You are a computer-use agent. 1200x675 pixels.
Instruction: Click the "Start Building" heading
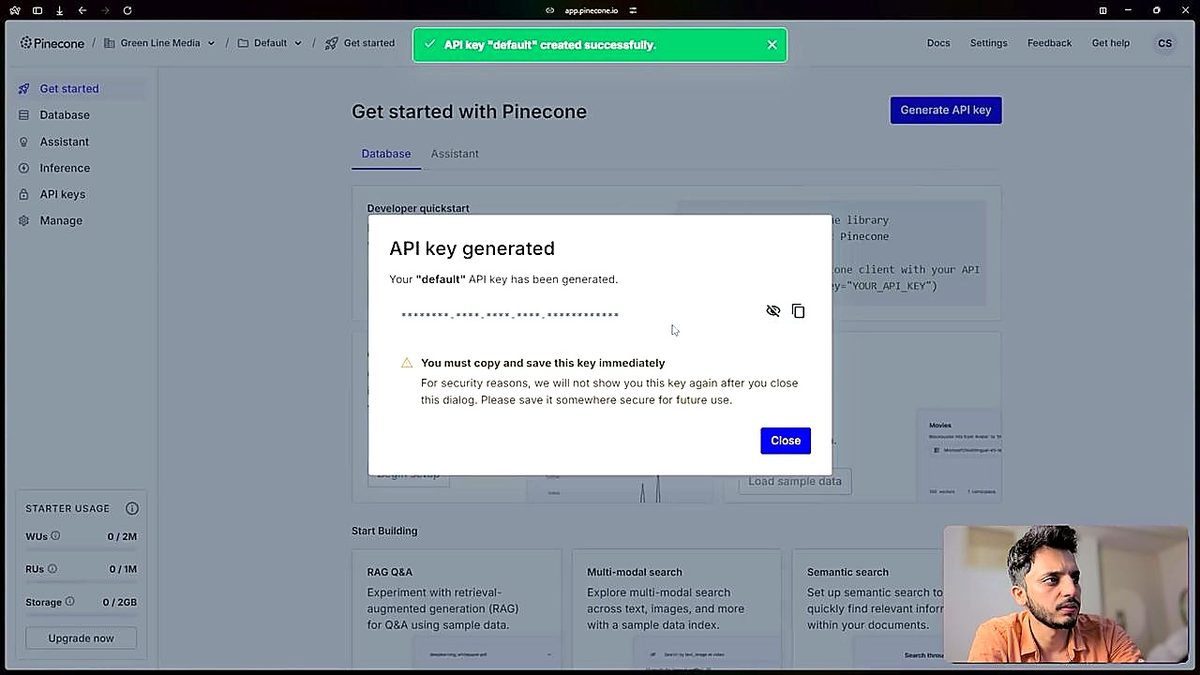(385, 531)
